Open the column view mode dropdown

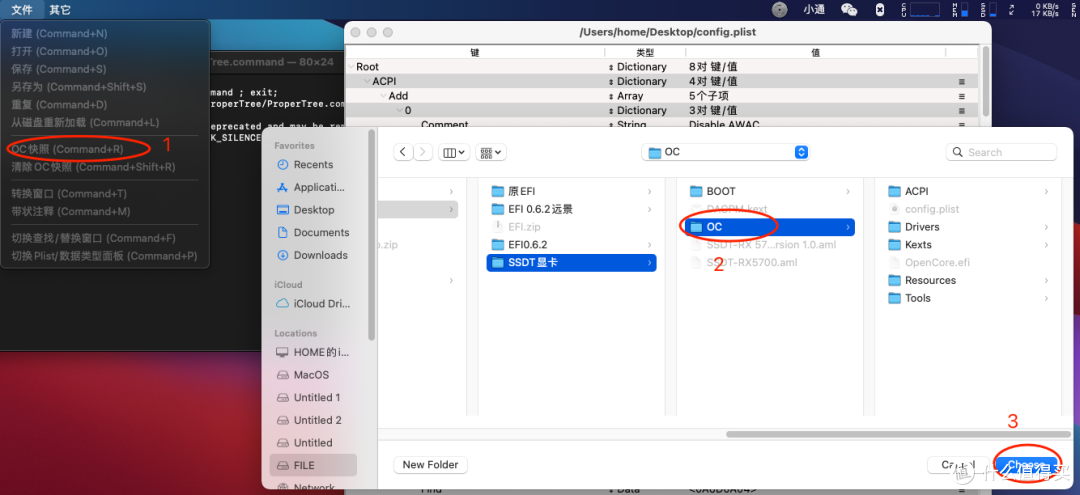(454, 152)
